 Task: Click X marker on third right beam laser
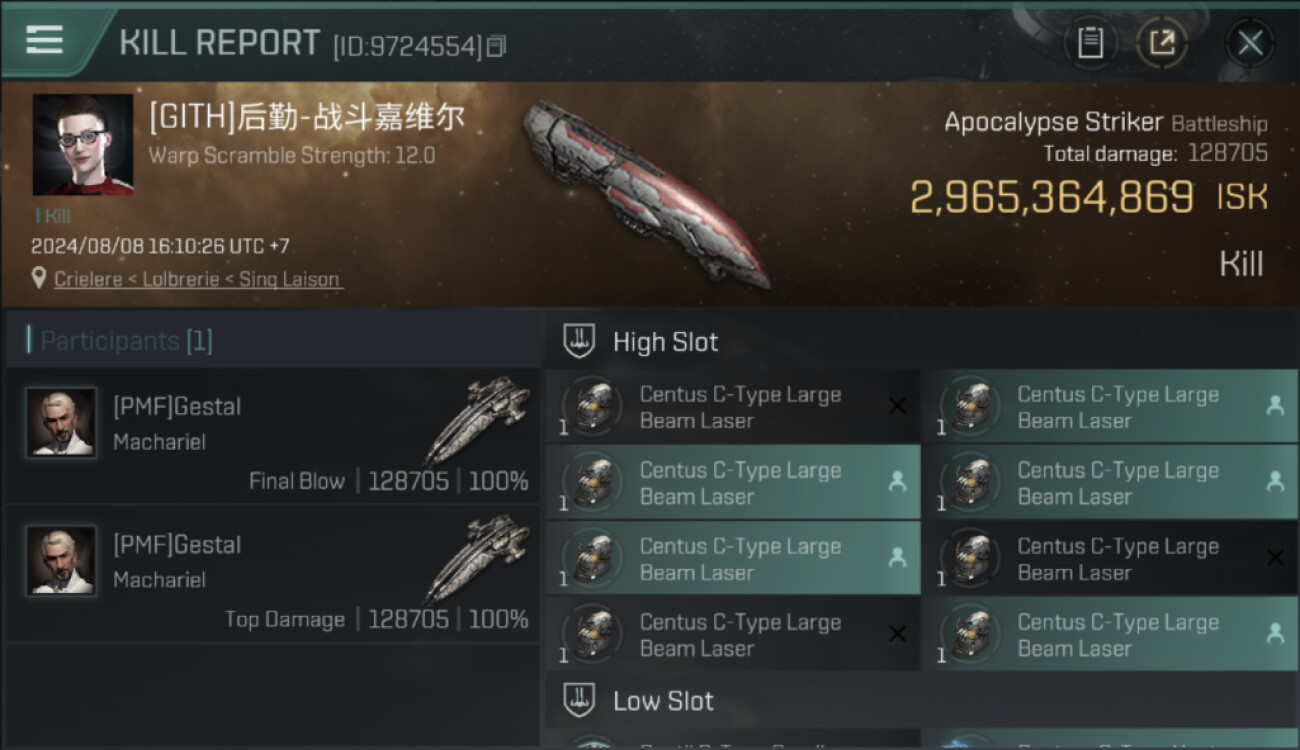[1275, 558]
